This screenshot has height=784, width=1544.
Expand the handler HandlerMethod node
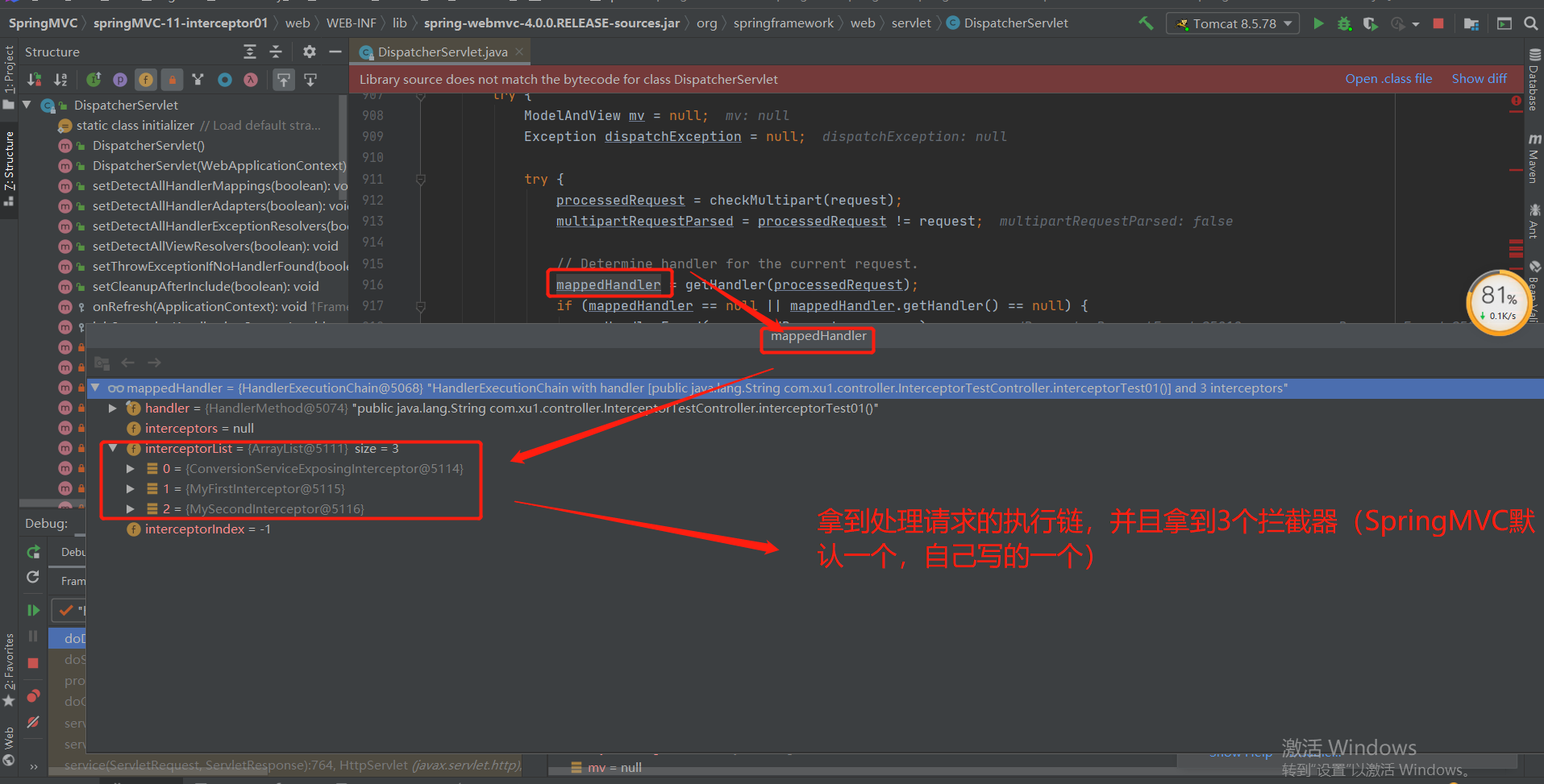113,409
